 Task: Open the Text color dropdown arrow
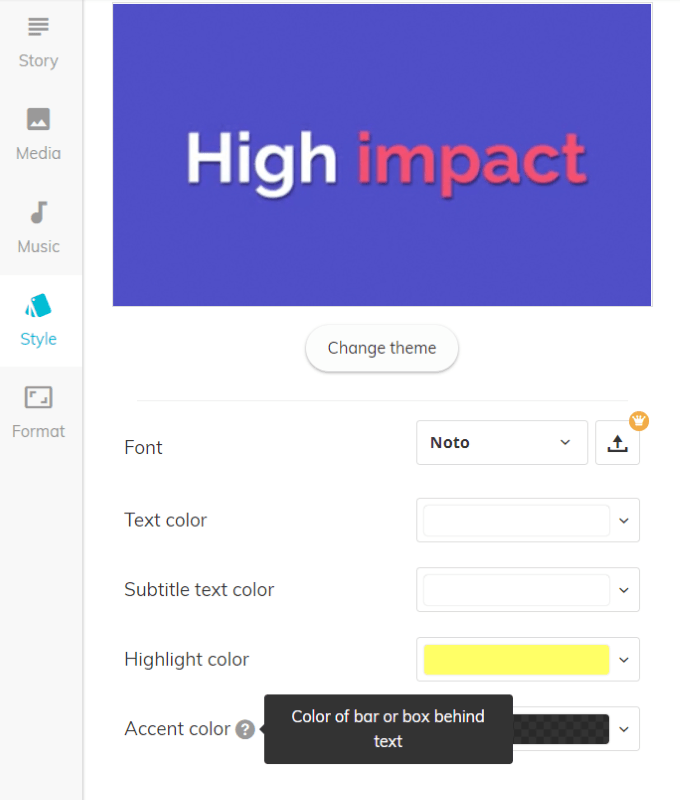(x=624, y=520)
